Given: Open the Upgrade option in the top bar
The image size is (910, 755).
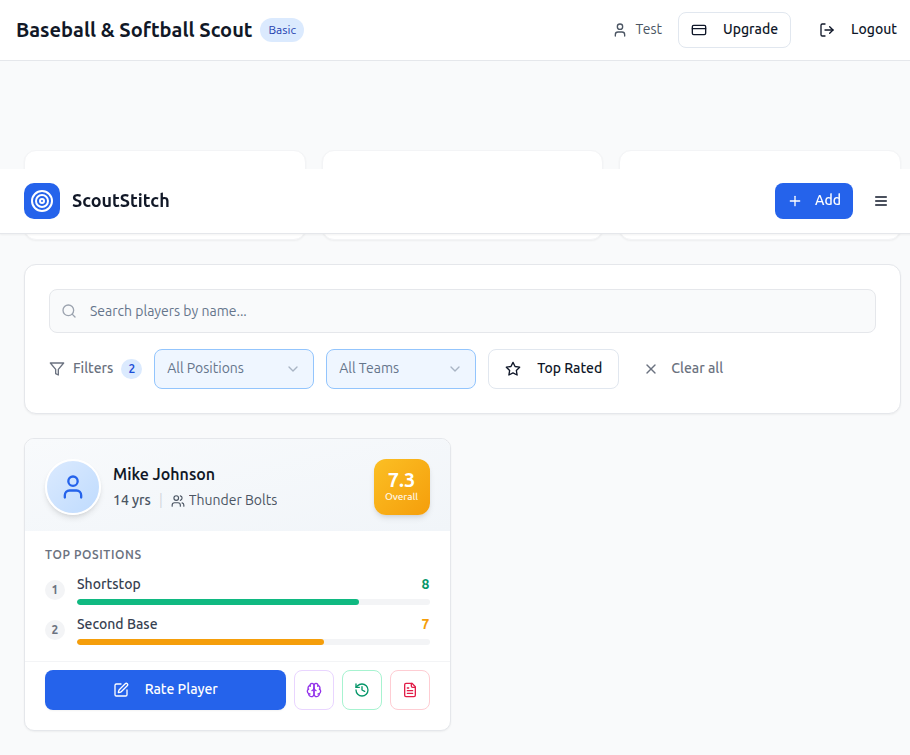Looking at the screenshot, I should 734,29.
